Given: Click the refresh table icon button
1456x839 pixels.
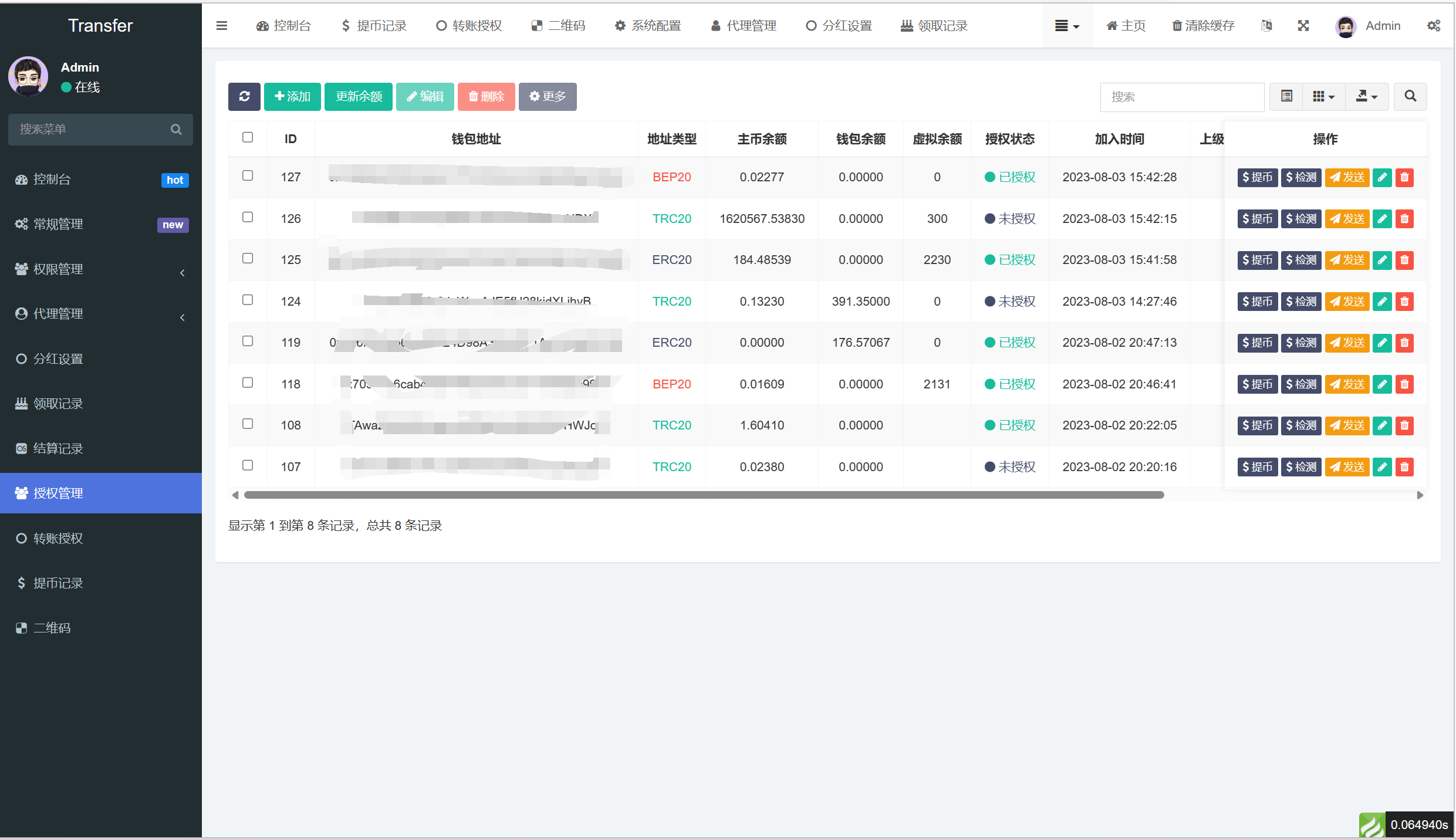Looking at the screenshot, I should coord(244,96).
